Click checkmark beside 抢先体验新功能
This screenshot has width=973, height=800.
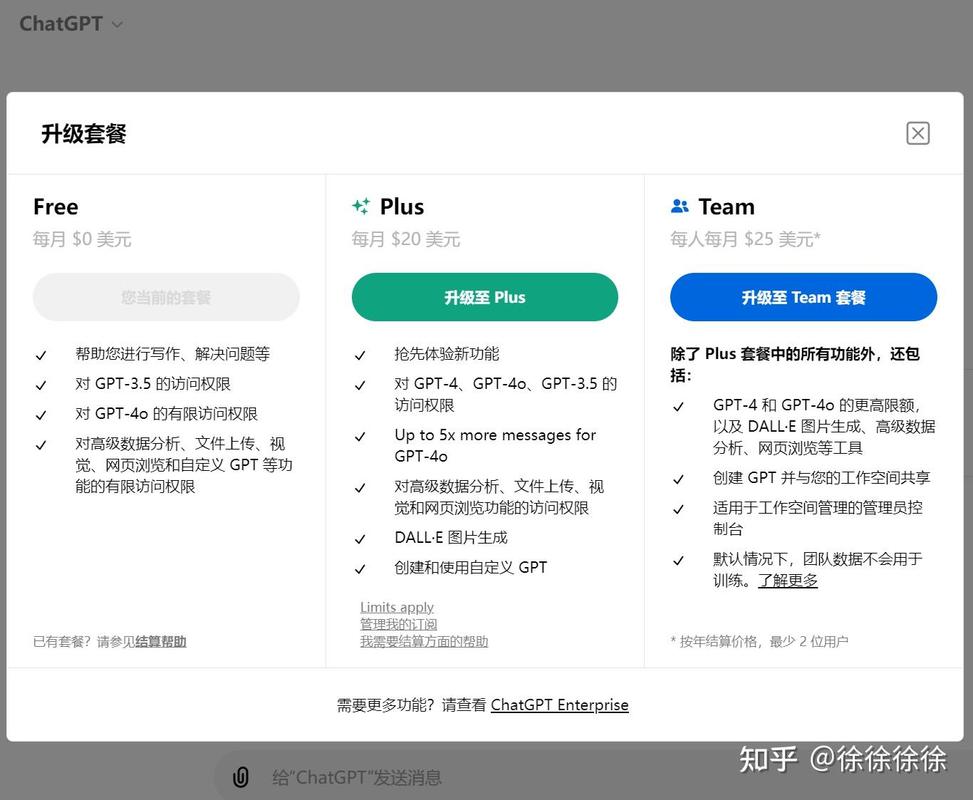tap(360, 356)
